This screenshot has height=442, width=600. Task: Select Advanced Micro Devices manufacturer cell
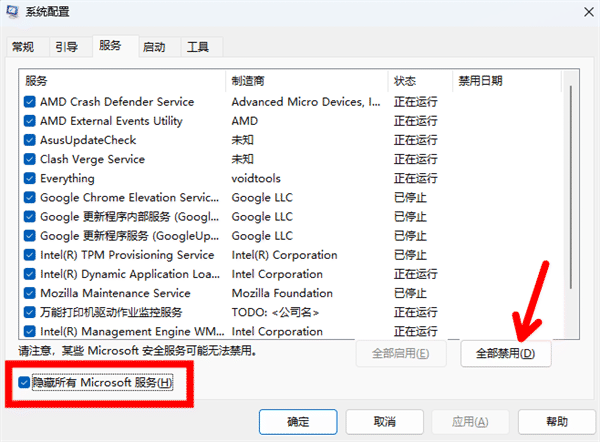(306, 102)
